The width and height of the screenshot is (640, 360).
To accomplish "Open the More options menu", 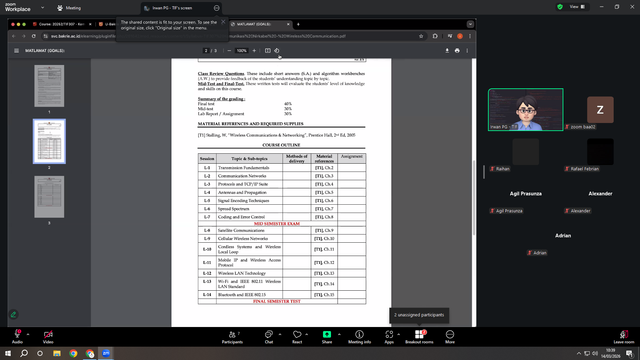I will [450, 337].
